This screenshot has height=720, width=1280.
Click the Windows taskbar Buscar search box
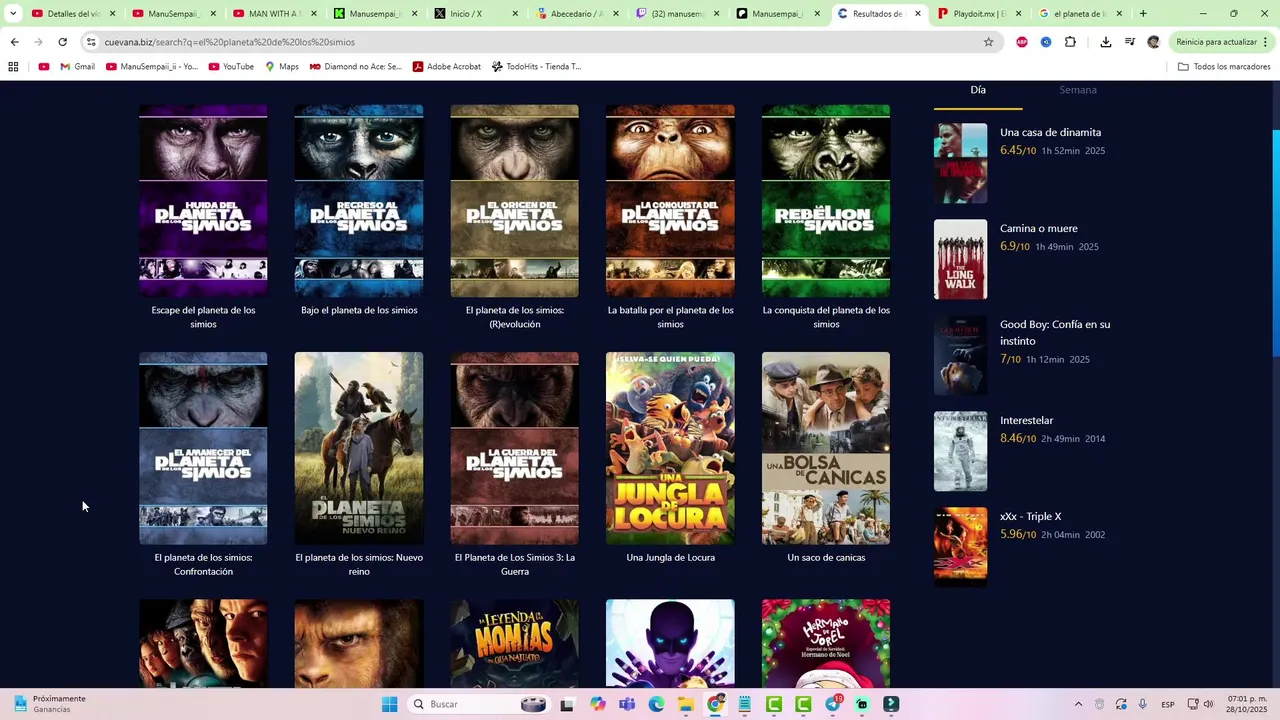coord(479,704)
